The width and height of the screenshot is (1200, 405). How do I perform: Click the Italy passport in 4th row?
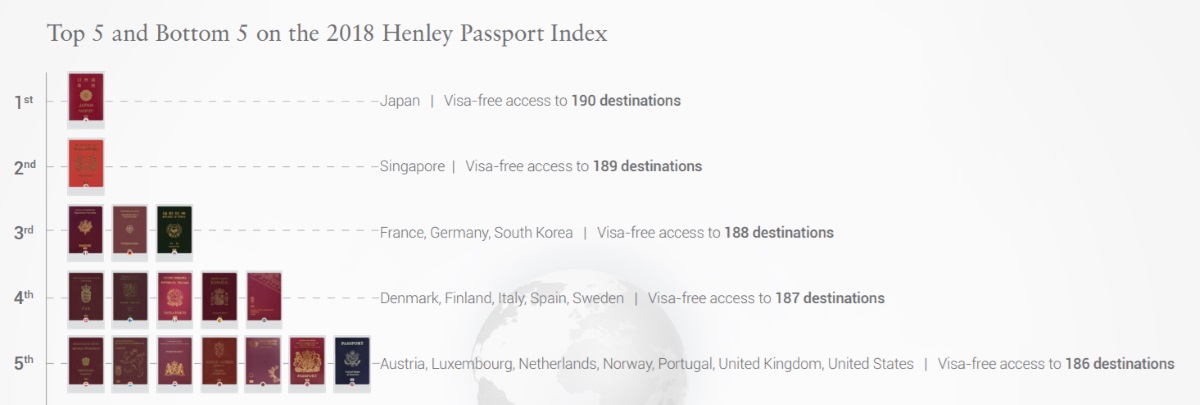174,297
